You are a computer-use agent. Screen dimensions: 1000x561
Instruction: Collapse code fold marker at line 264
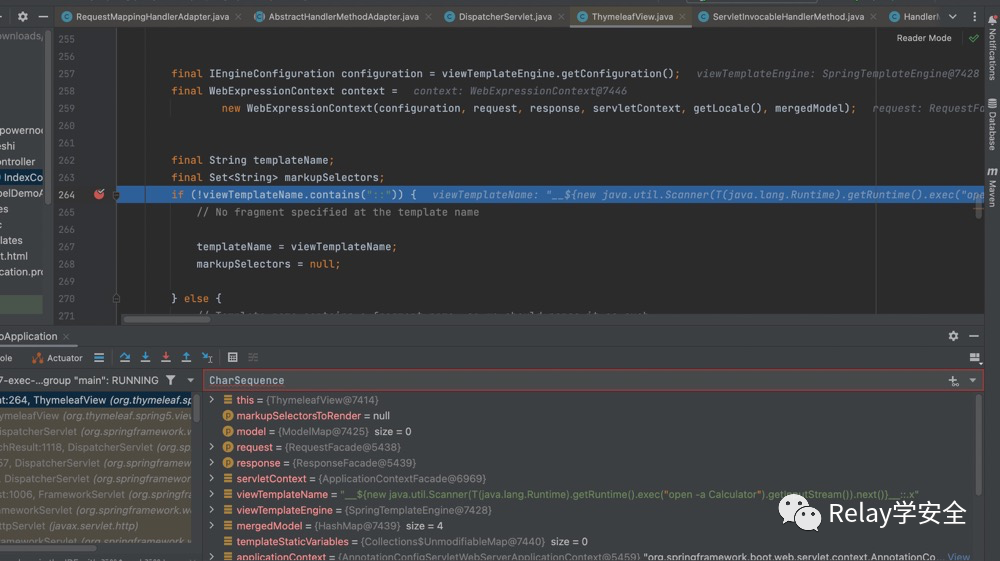pyautogui.click(x=116, y=194)
